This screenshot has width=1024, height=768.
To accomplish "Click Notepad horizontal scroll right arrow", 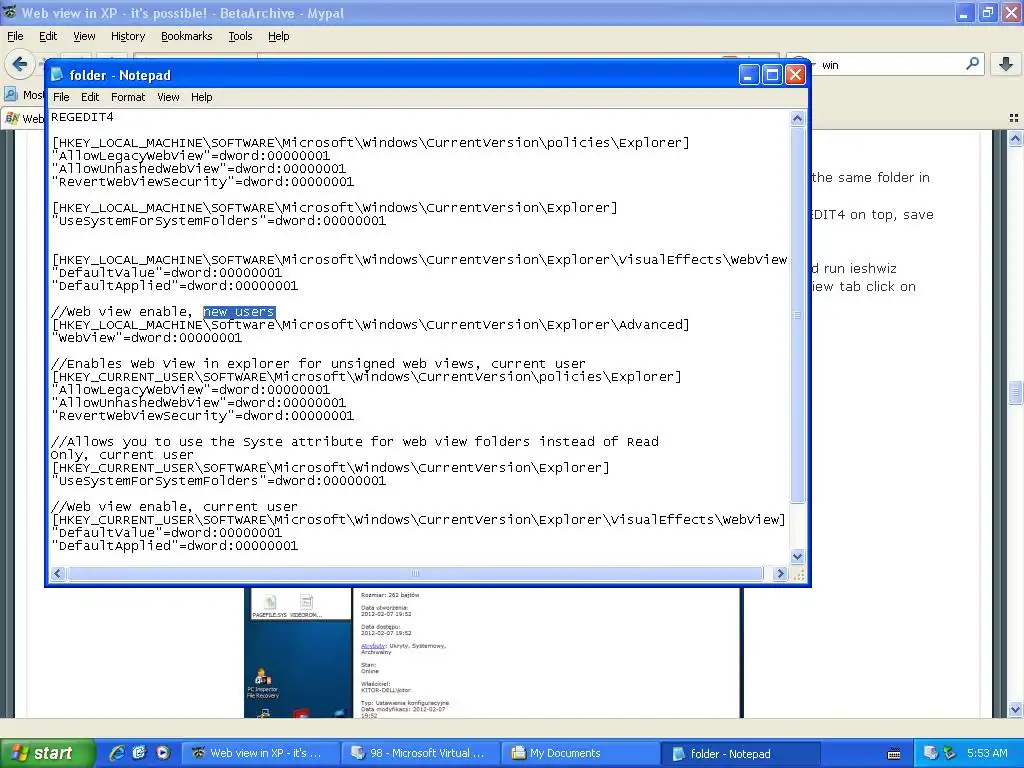I will coord(780,573).
